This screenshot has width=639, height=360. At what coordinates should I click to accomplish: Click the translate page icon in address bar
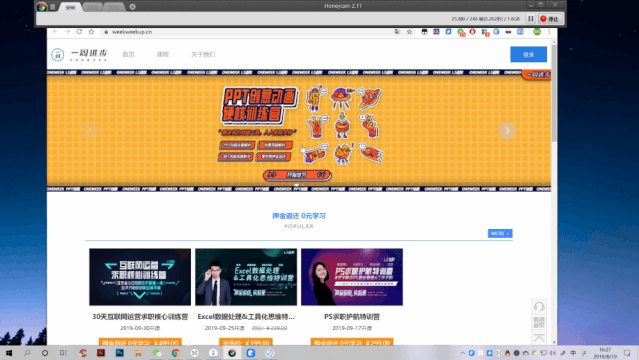tap(397, 32)
